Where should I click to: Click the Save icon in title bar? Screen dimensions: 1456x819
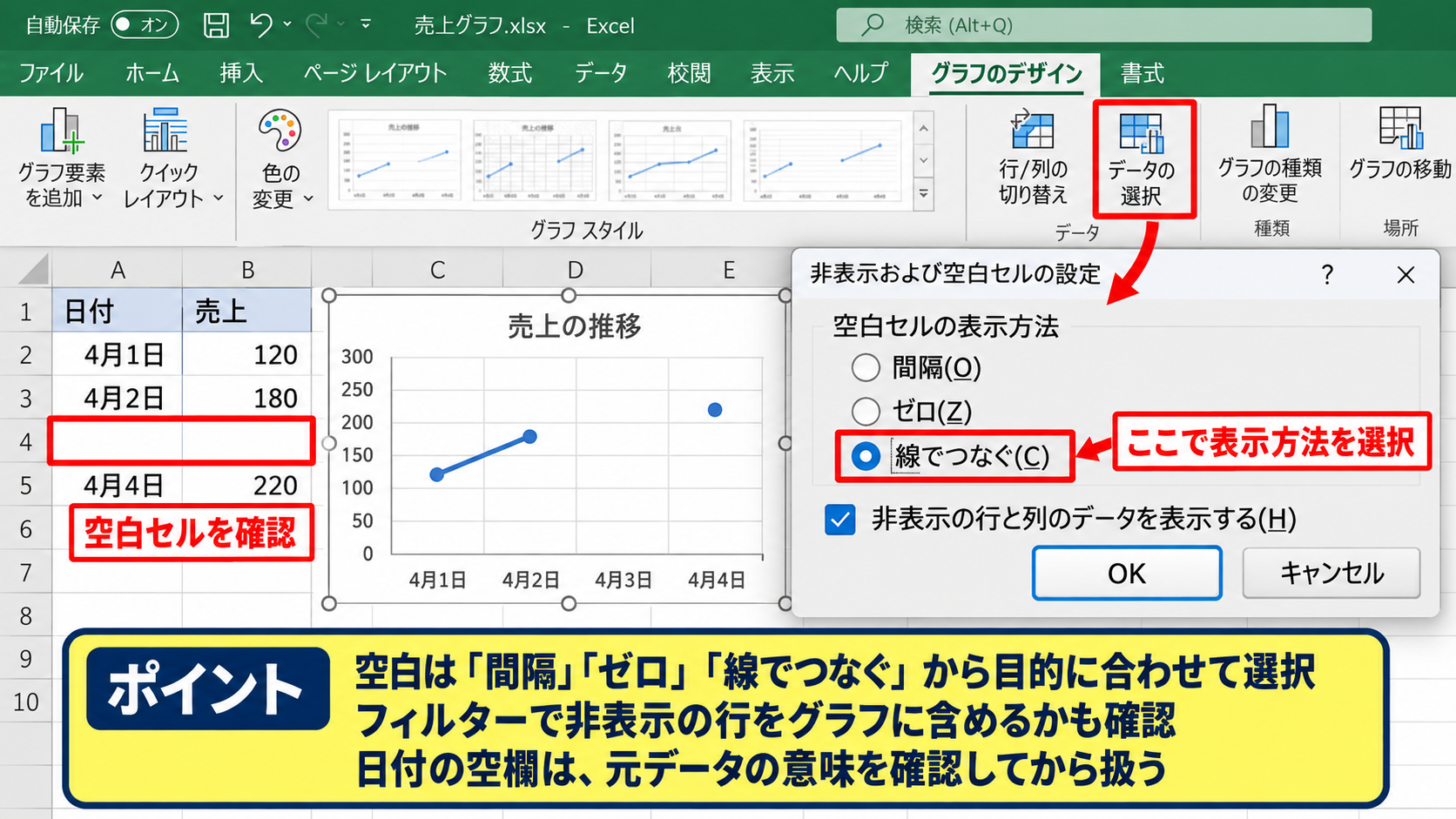click(216, 25)
